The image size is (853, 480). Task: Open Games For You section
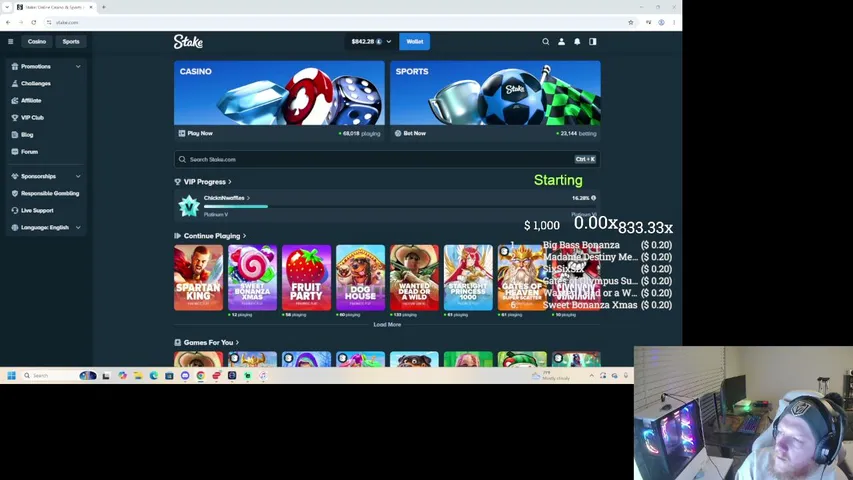pyautogui.click(x=207, y=343)
